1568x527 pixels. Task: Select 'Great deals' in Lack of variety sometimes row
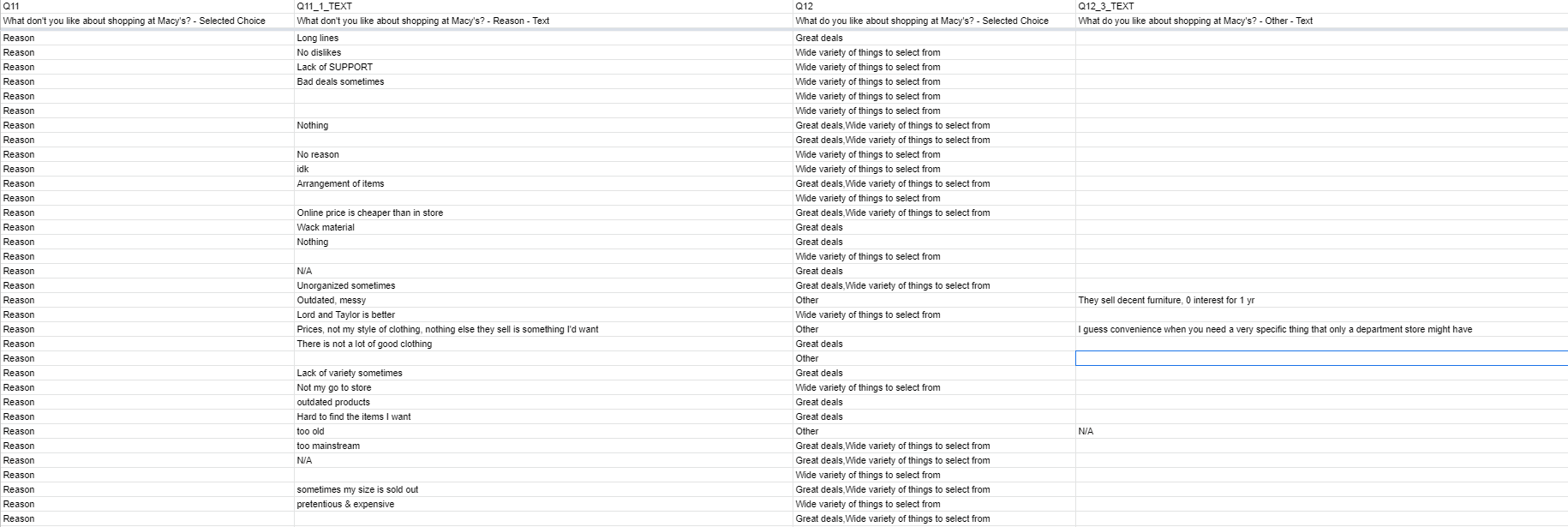click(934, 373)
